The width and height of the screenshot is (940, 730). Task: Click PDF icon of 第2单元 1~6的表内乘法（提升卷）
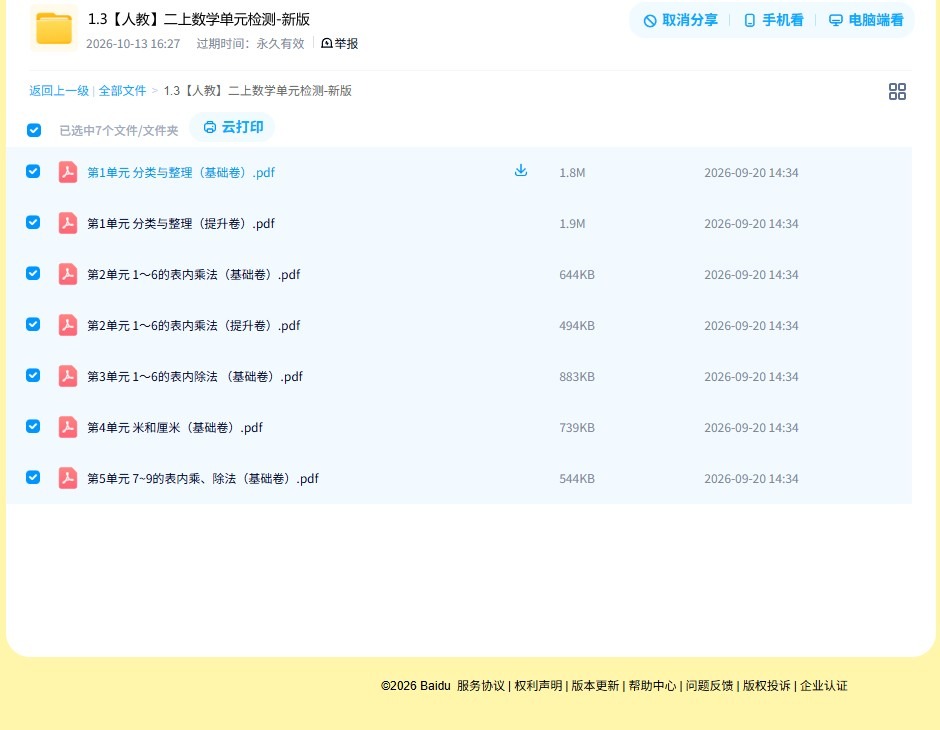tap(68, 325)
